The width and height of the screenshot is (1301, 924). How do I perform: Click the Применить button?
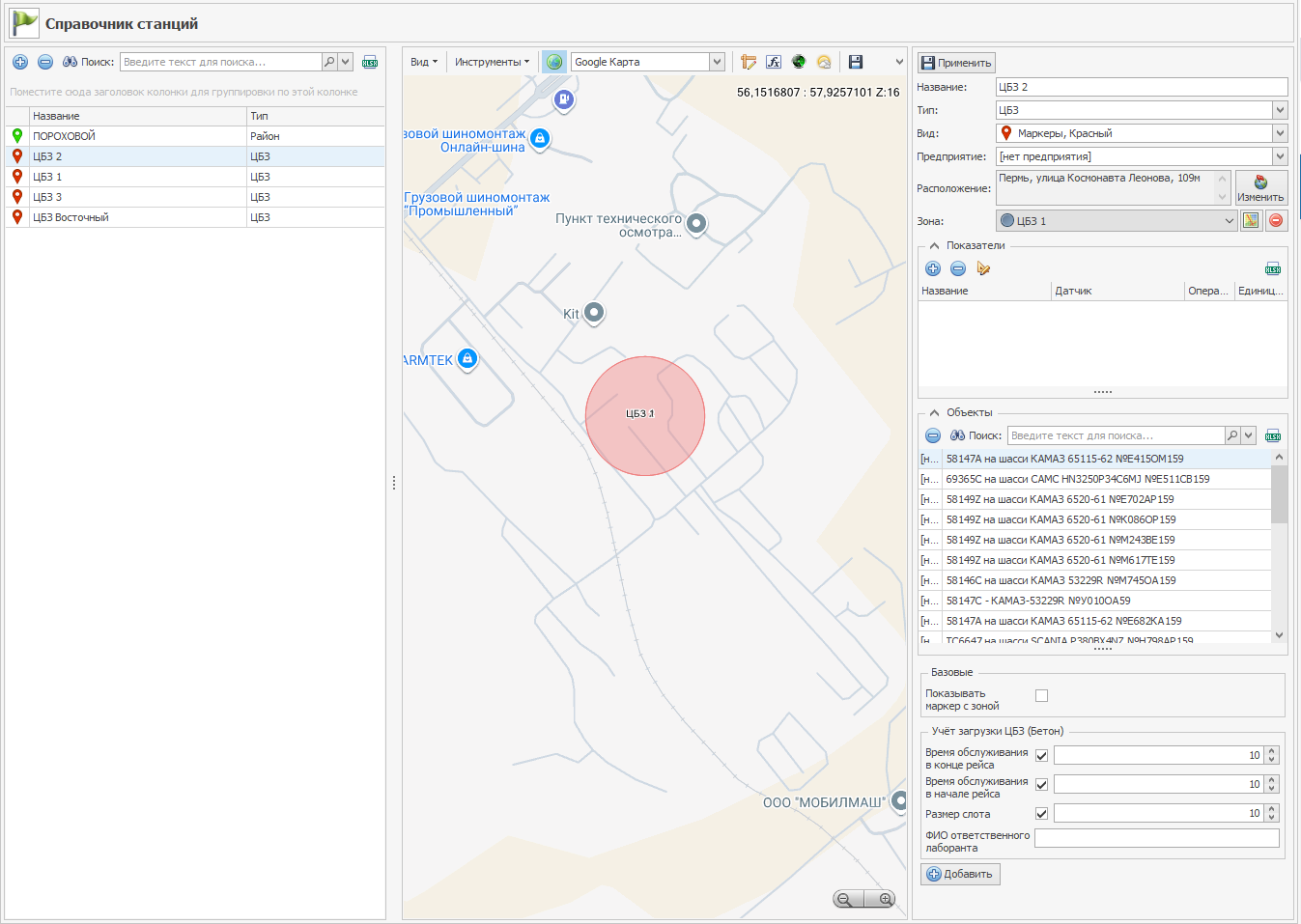956,63
